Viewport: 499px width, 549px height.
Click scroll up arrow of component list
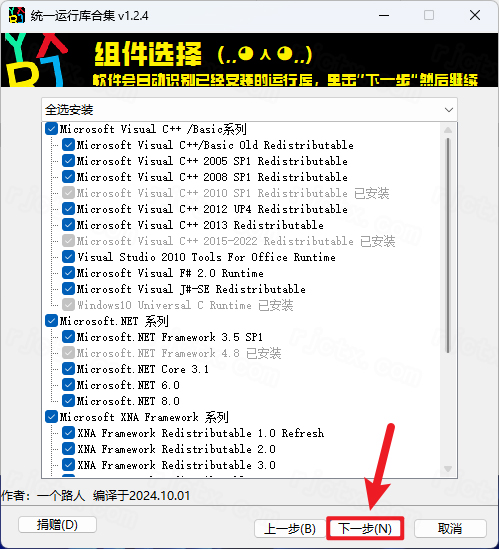coord(448,130)
